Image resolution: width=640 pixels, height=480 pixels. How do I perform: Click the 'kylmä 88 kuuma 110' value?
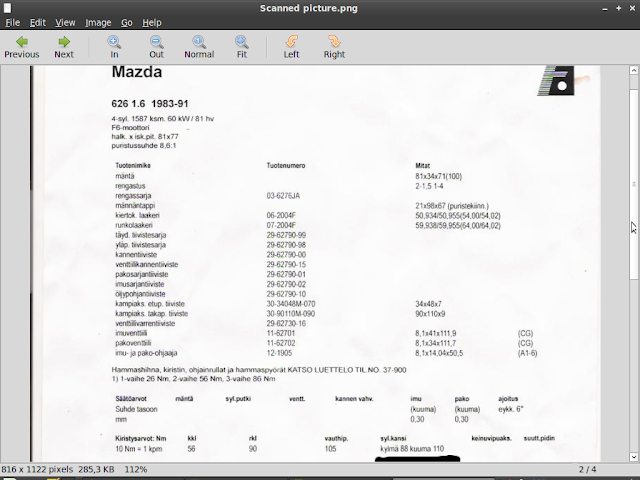(412, 449)
